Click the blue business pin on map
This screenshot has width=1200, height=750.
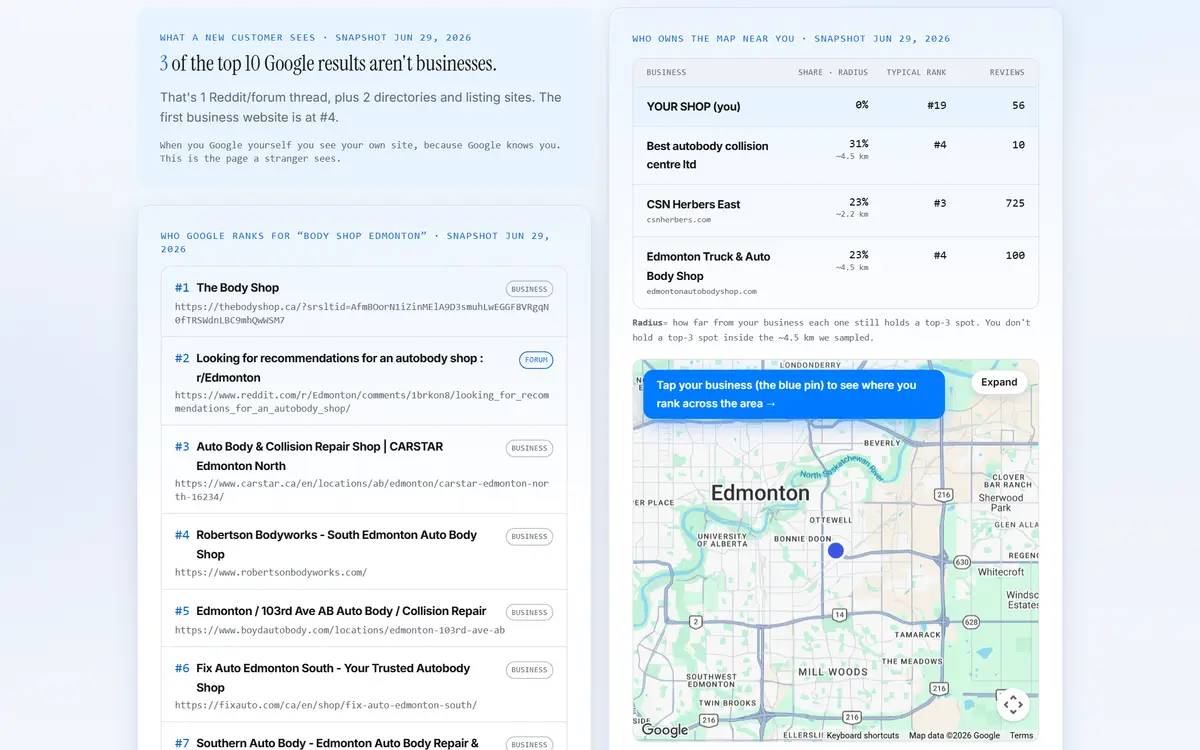coord(836,551)
